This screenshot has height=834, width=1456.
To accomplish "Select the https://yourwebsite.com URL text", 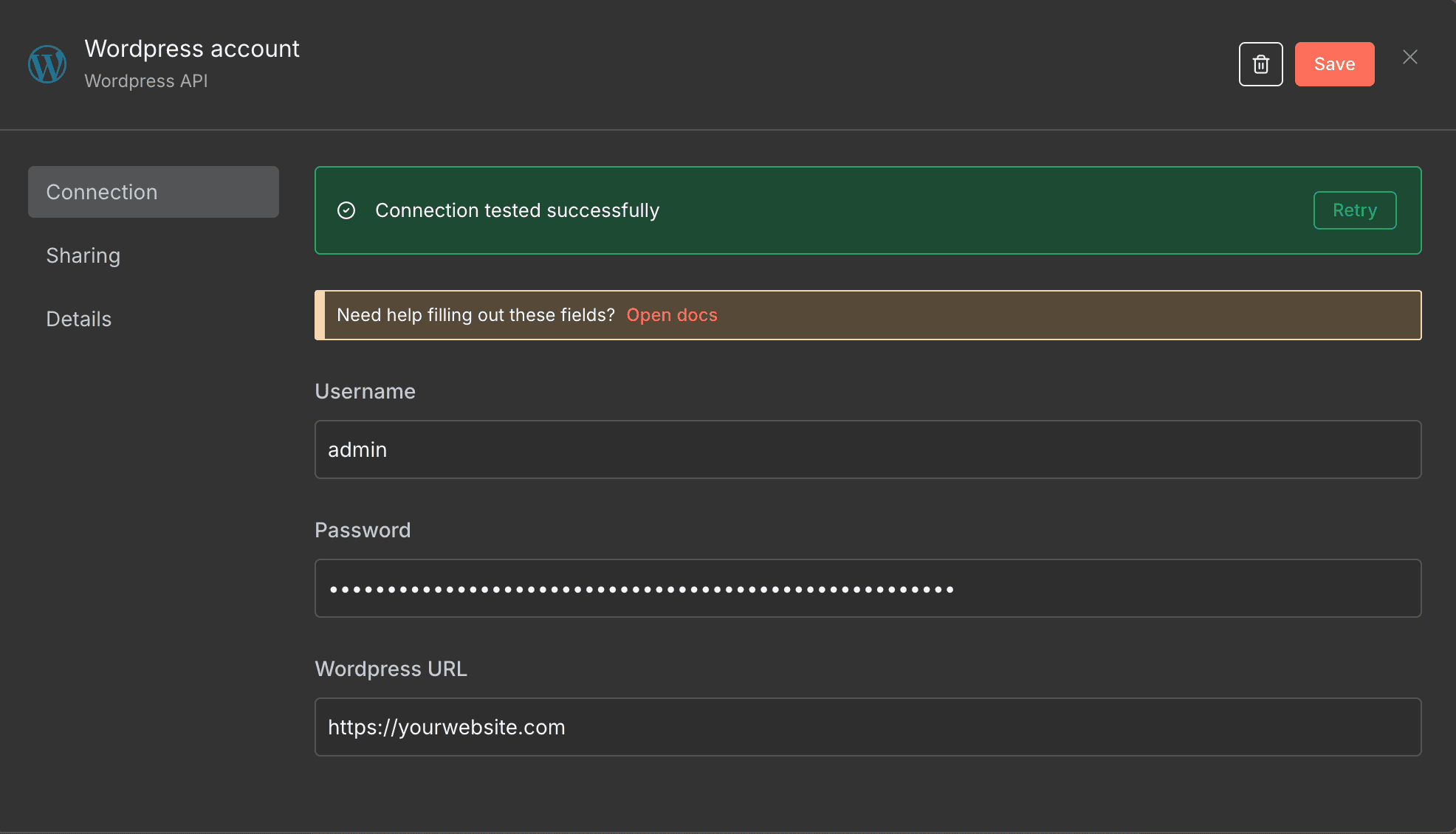I will click(446, 727).
